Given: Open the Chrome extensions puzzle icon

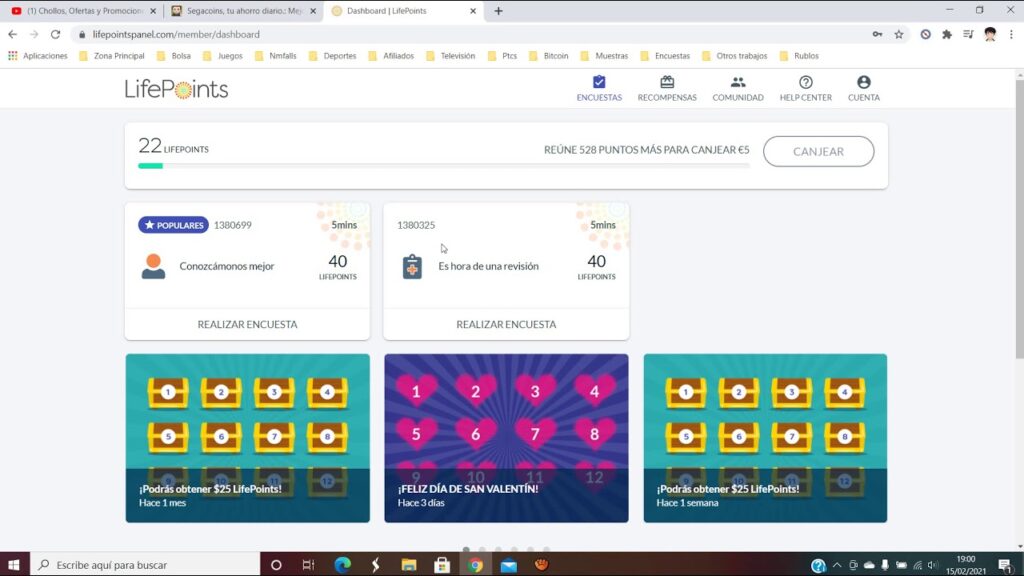Looking at the screenshot, I should [x=947, y=35].
